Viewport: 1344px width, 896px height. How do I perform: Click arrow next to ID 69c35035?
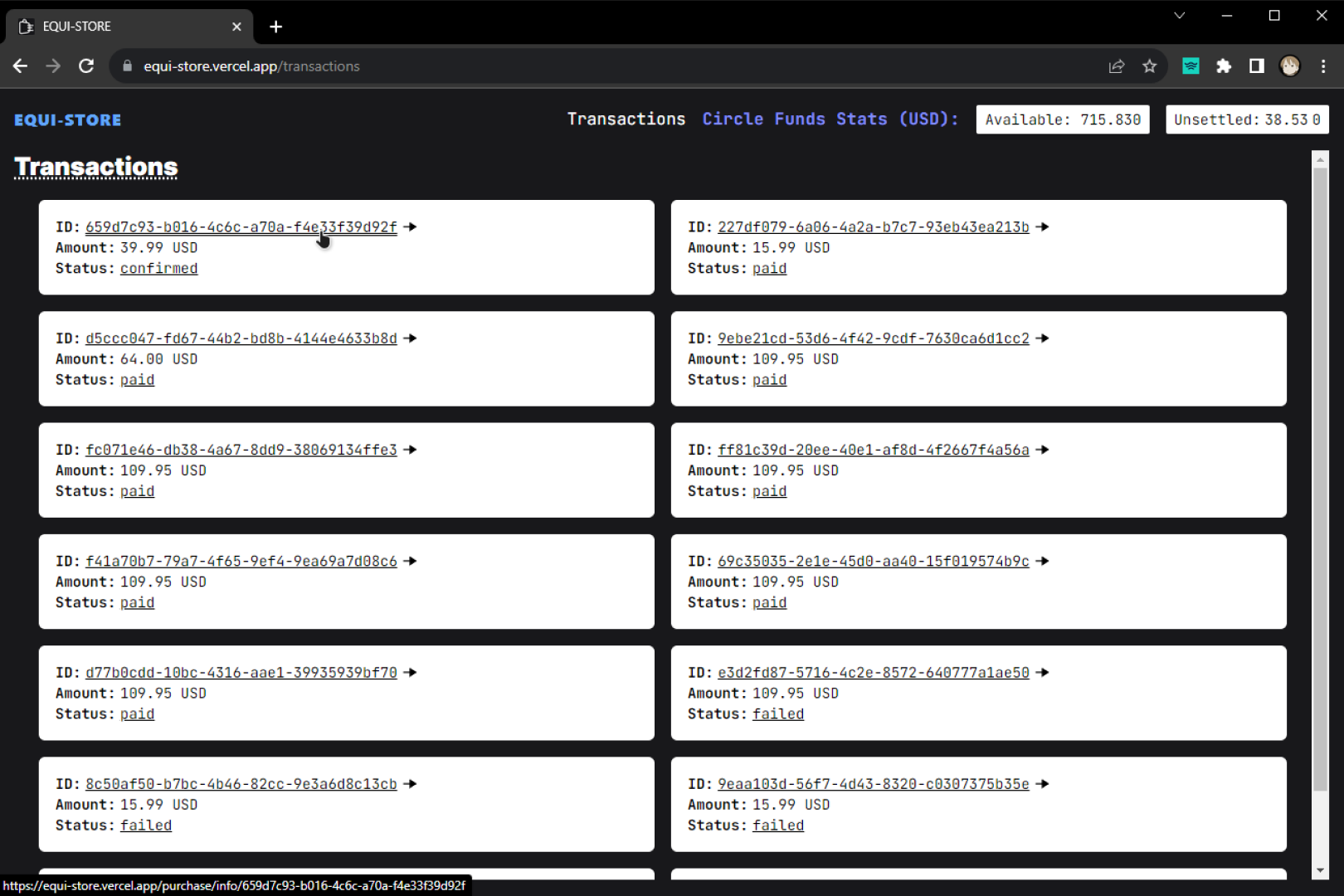tap(1042, 561)
